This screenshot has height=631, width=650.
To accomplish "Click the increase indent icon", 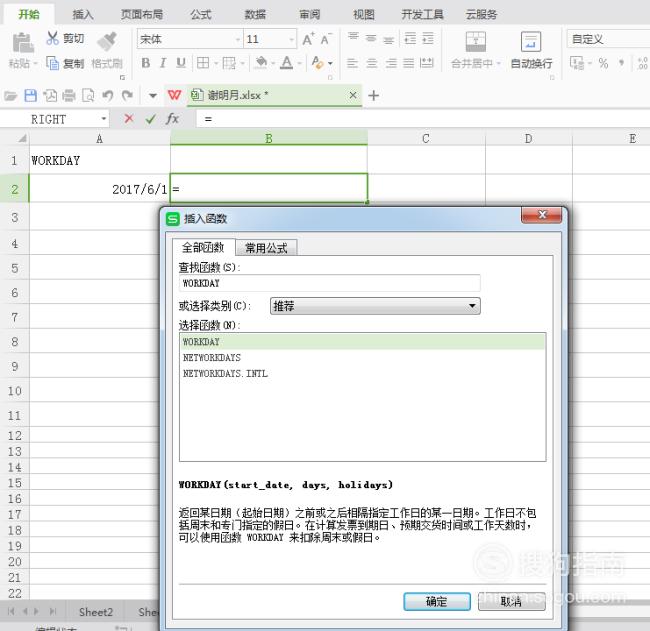I will (428, 39).
